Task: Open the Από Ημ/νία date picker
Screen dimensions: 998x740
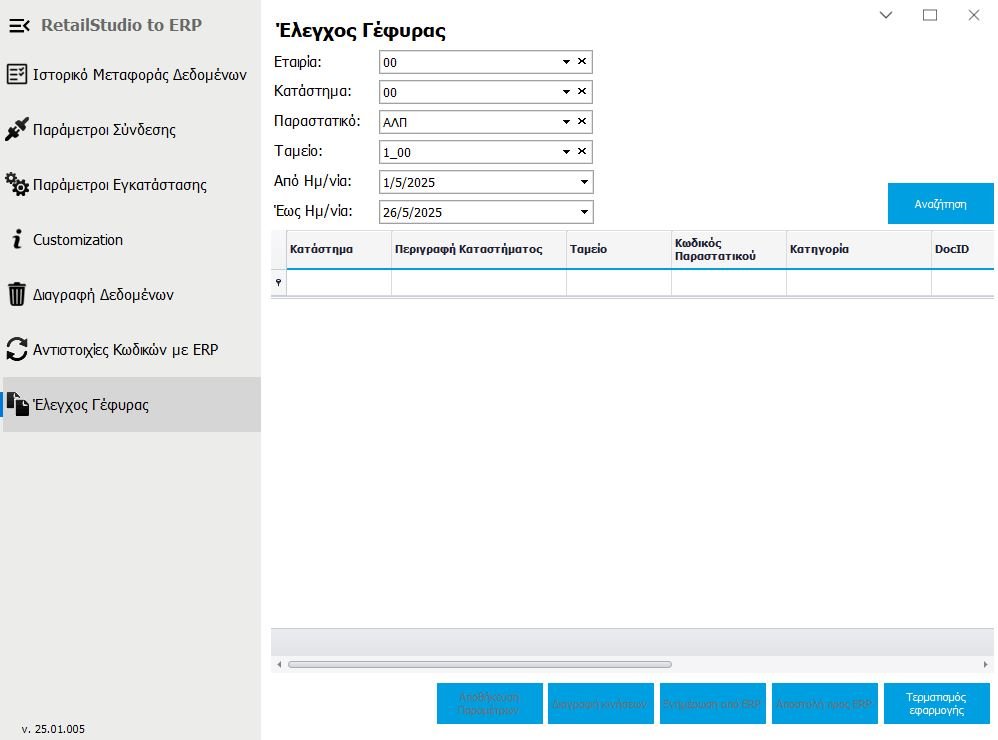Action: click(584, 182)
